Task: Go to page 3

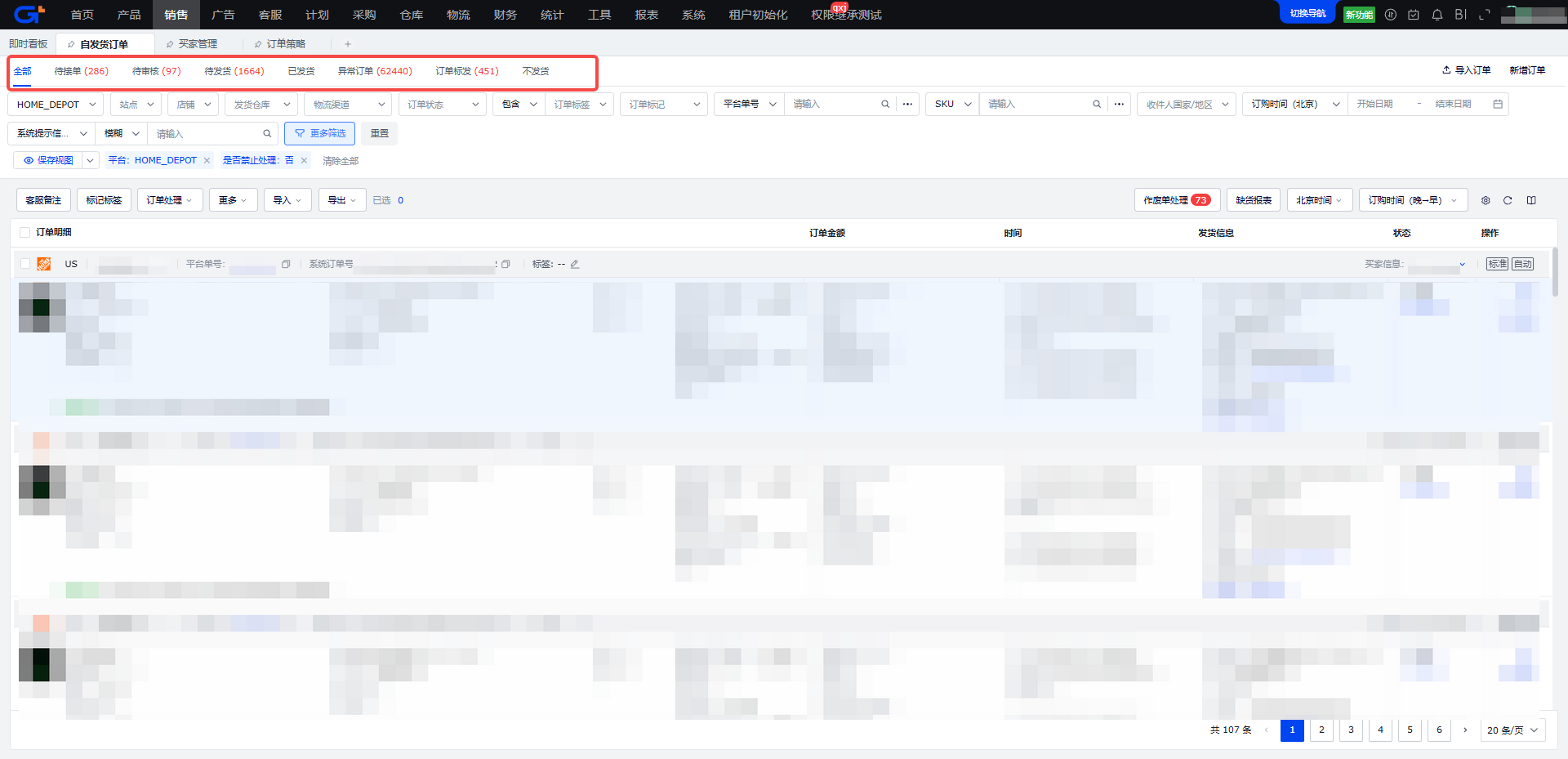Action: tap(1351, 730)
